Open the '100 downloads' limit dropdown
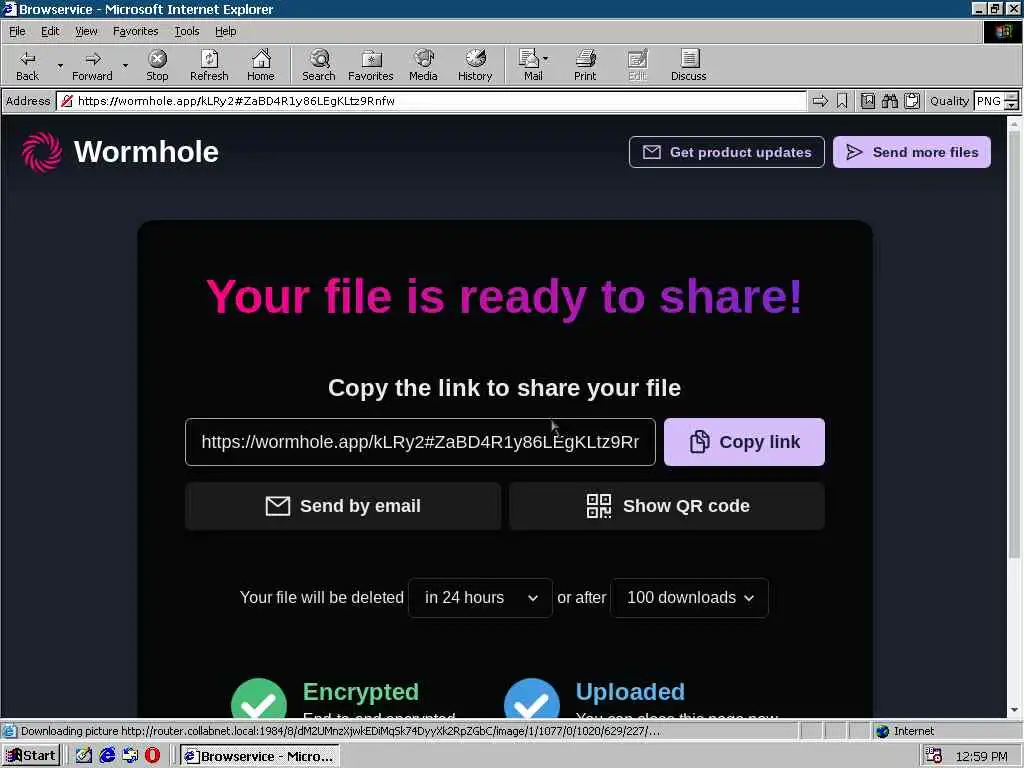The width and height of the screenshot is (1024, 768). pyautogui.click(x=690, y=598)
